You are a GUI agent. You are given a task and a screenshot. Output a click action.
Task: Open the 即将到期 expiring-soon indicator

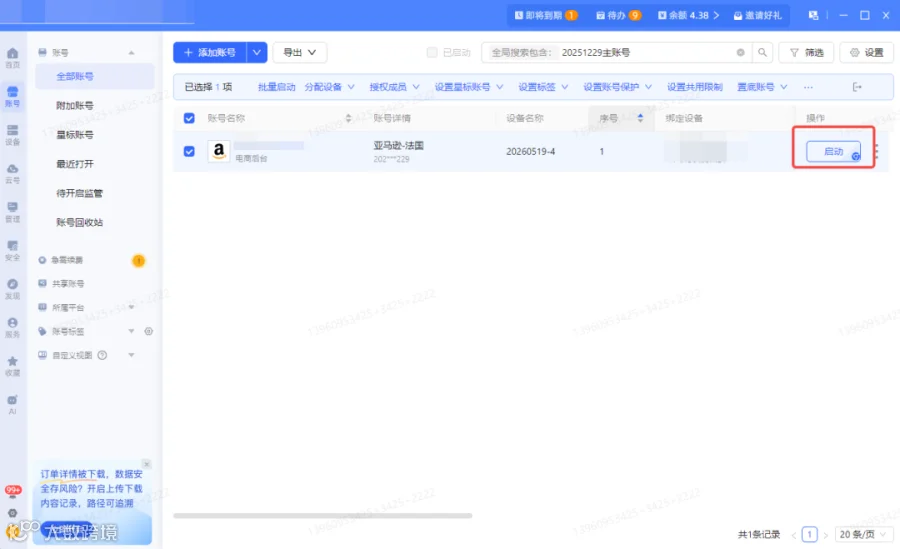pyautogui.click(x=546, y=16)
